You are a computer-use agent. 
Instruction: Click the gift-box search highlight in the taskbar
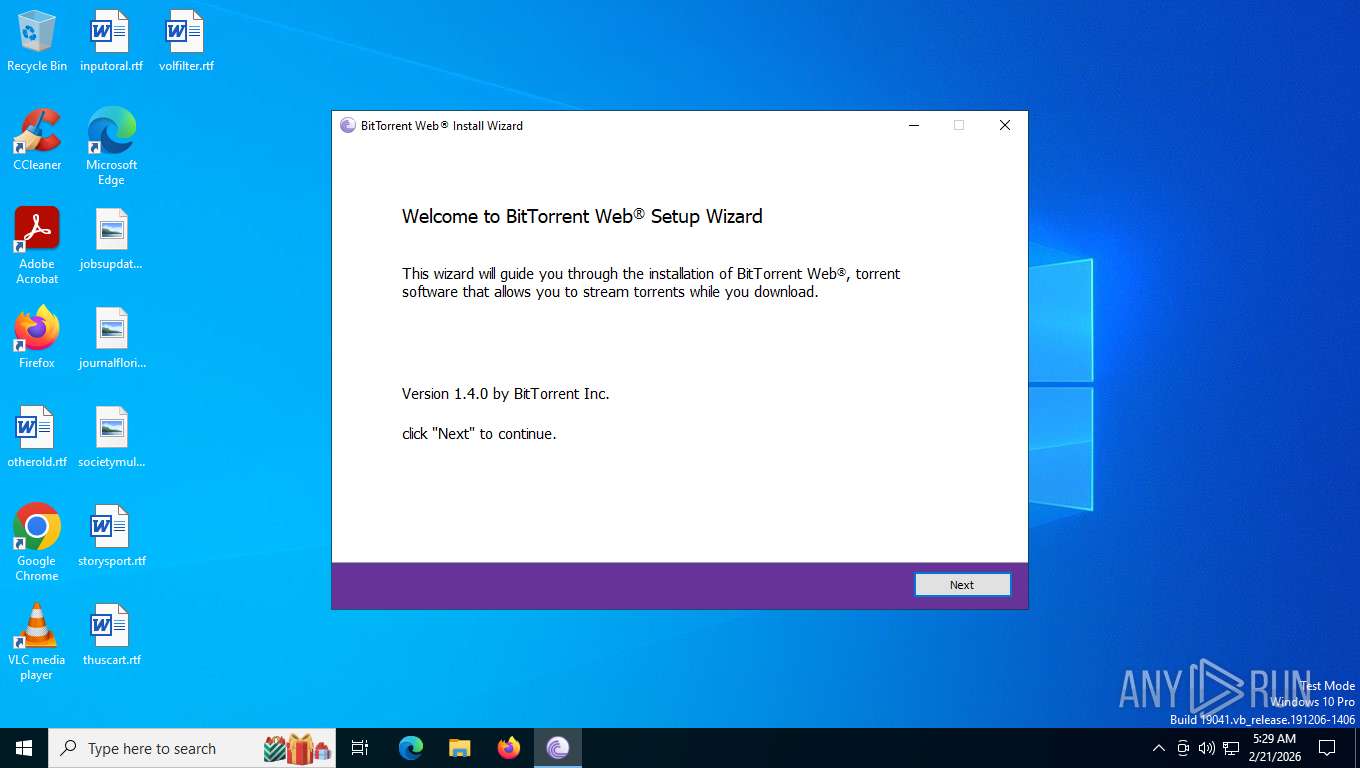coord(298,748)
